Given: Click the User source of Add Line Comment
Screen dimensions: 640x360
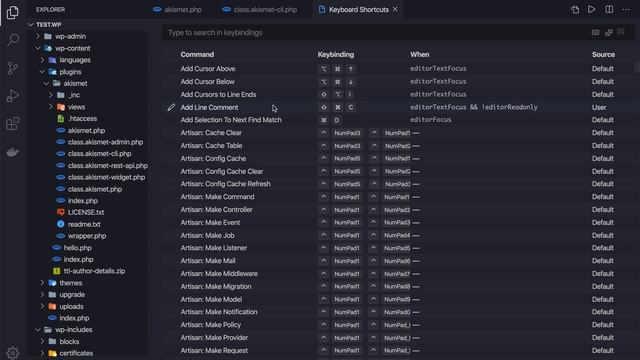Looking at the screenshot, I should (599, 107).
